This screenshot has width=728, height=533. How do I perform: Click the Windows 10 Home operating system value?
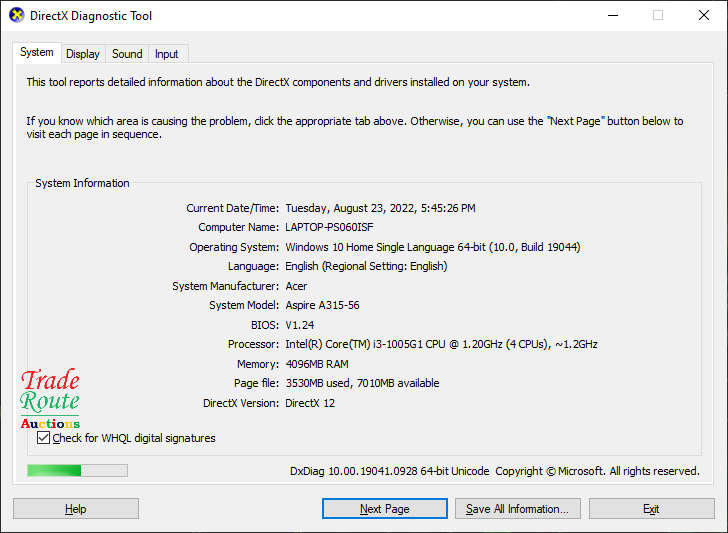tap(433, 247)
